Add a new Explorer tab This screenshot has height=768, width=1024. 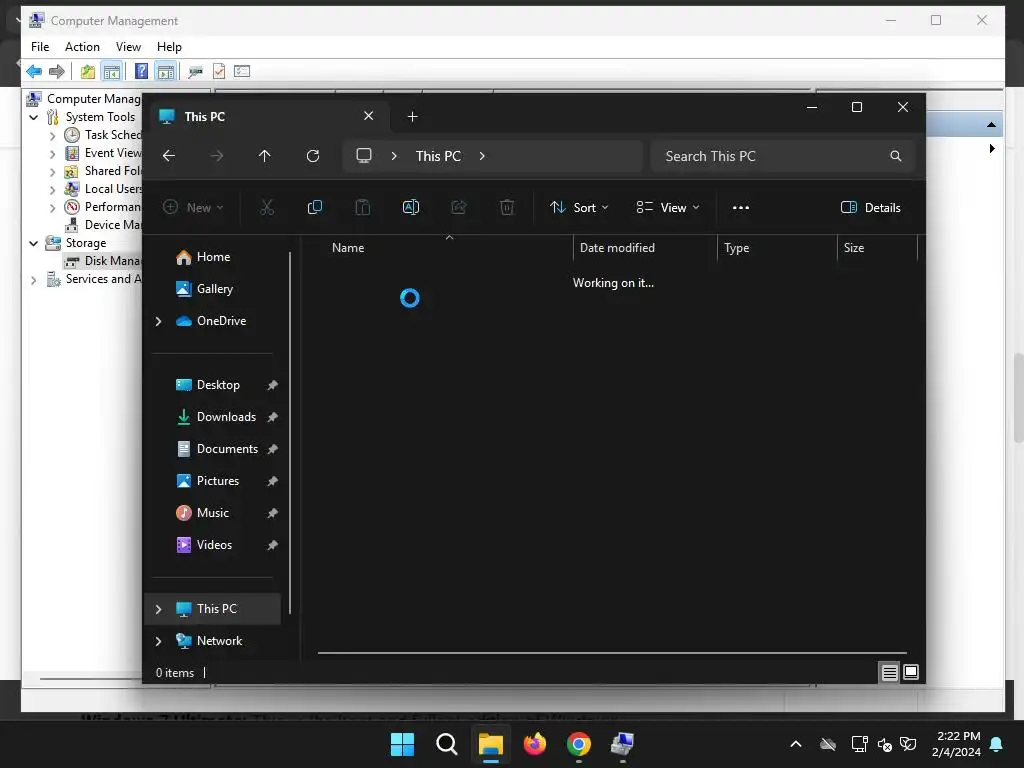[x=412, y=117]
